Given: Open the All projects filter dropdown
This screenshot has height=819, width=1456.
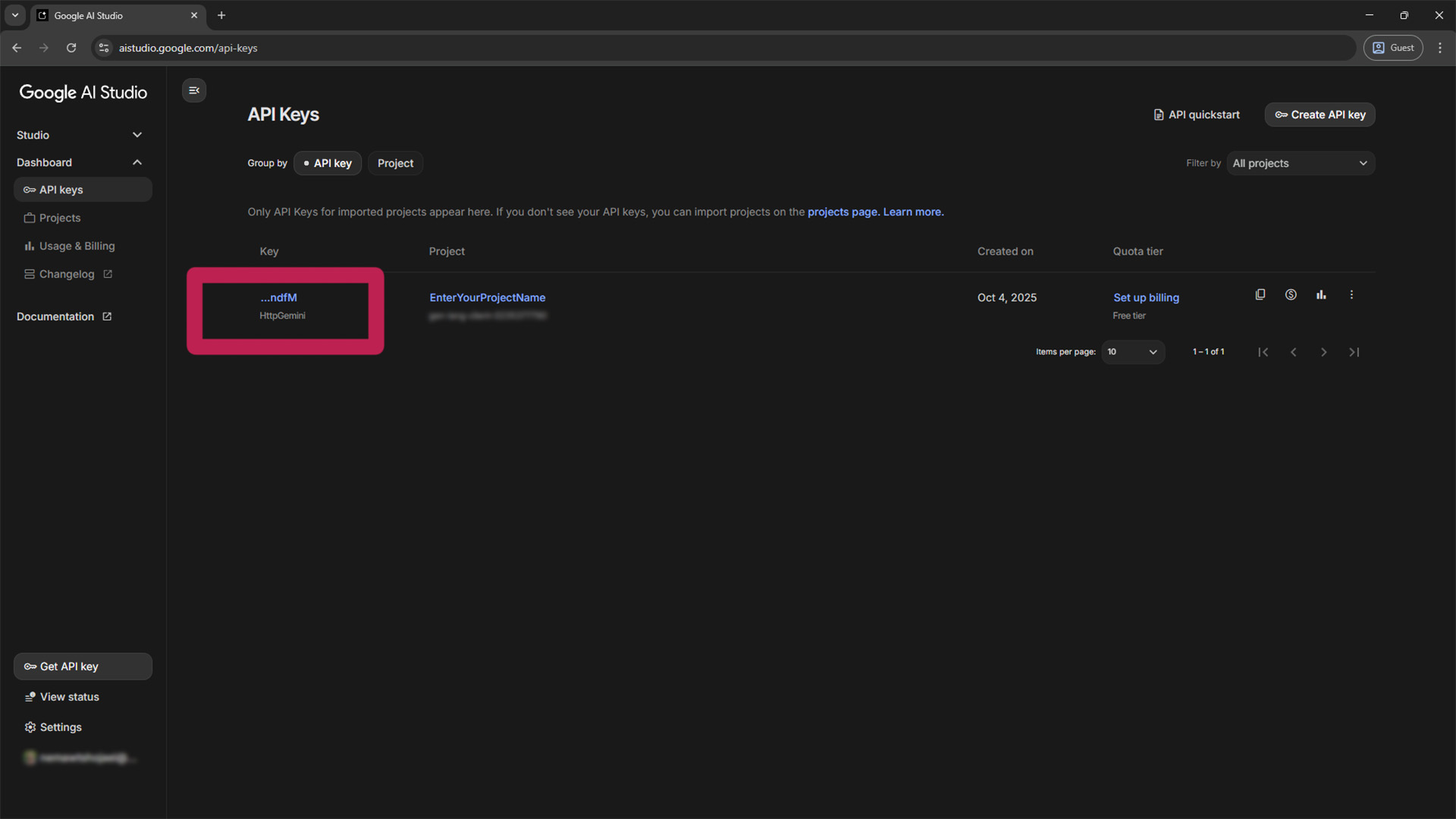Looking at the screenshot, I should (1301, 163).
